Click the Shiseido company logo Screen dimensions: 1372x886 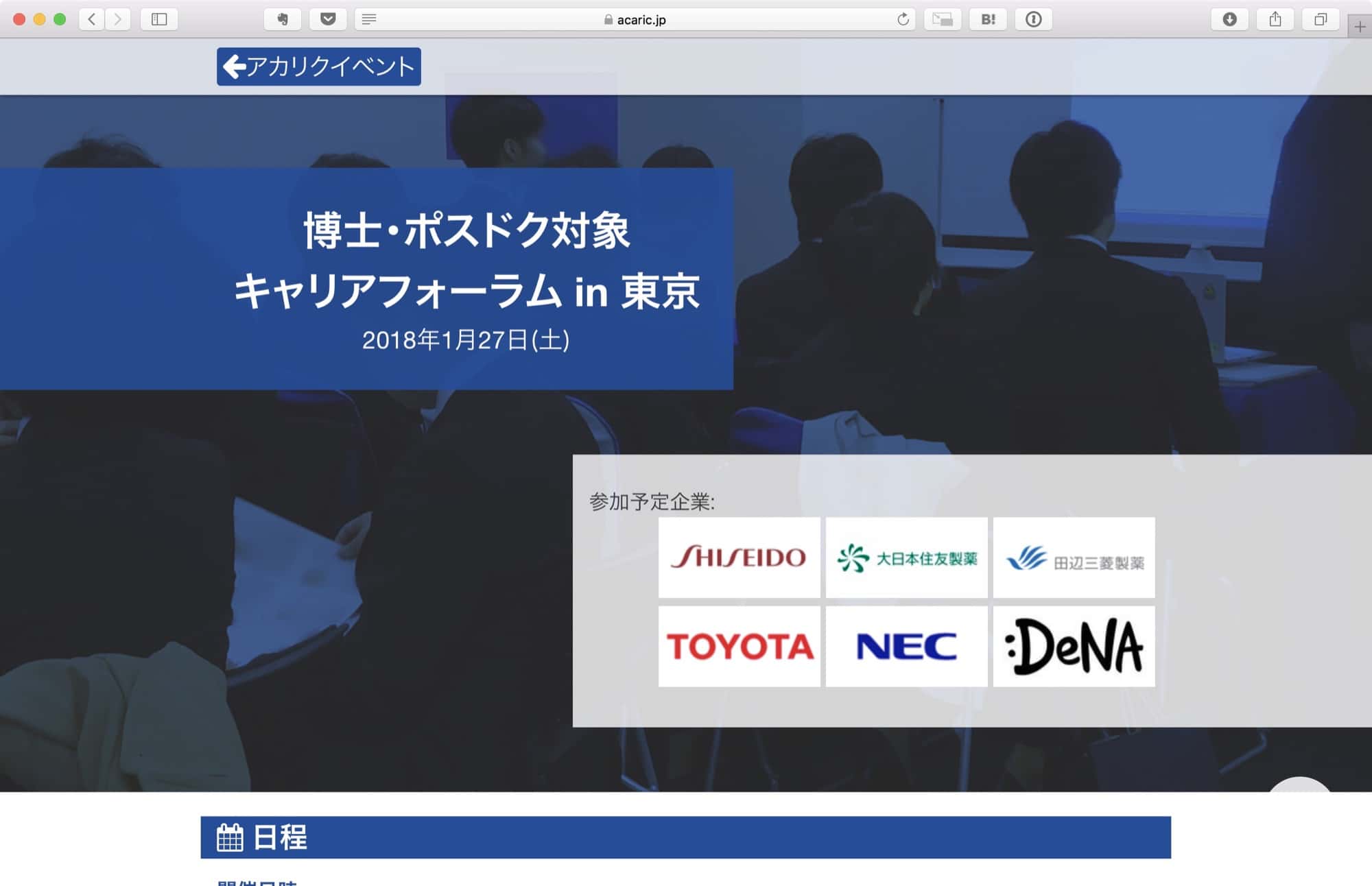[x=739, y=558]
